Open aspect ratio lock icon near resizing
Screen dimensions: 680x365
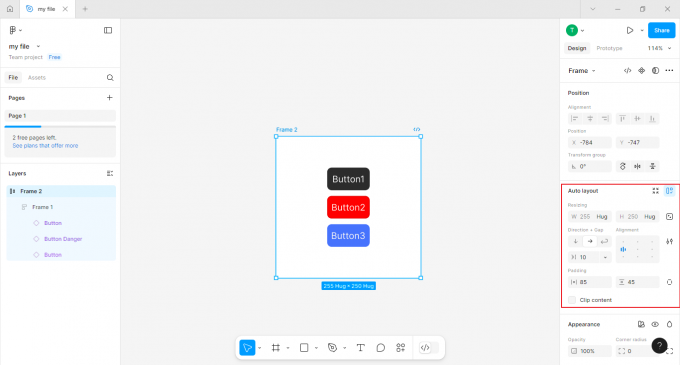point(669,217)
